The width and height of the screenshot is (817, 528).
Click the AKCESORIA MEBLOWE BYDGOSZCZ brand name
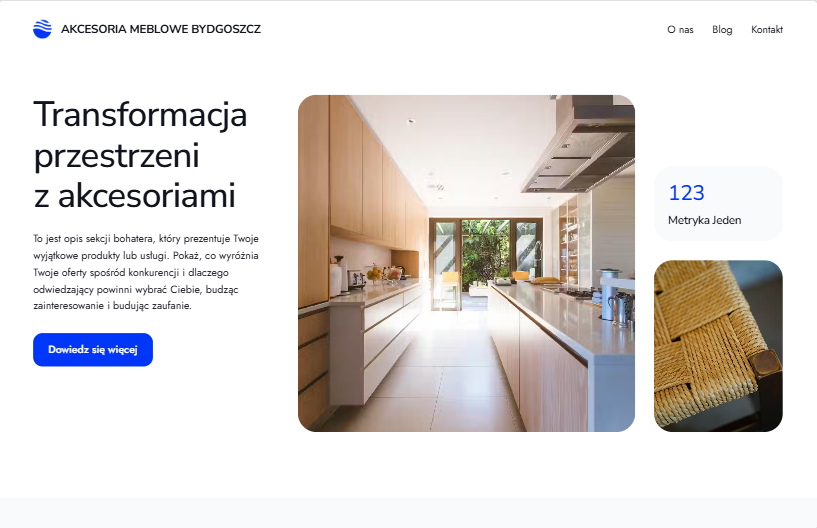tap(160, 29)
